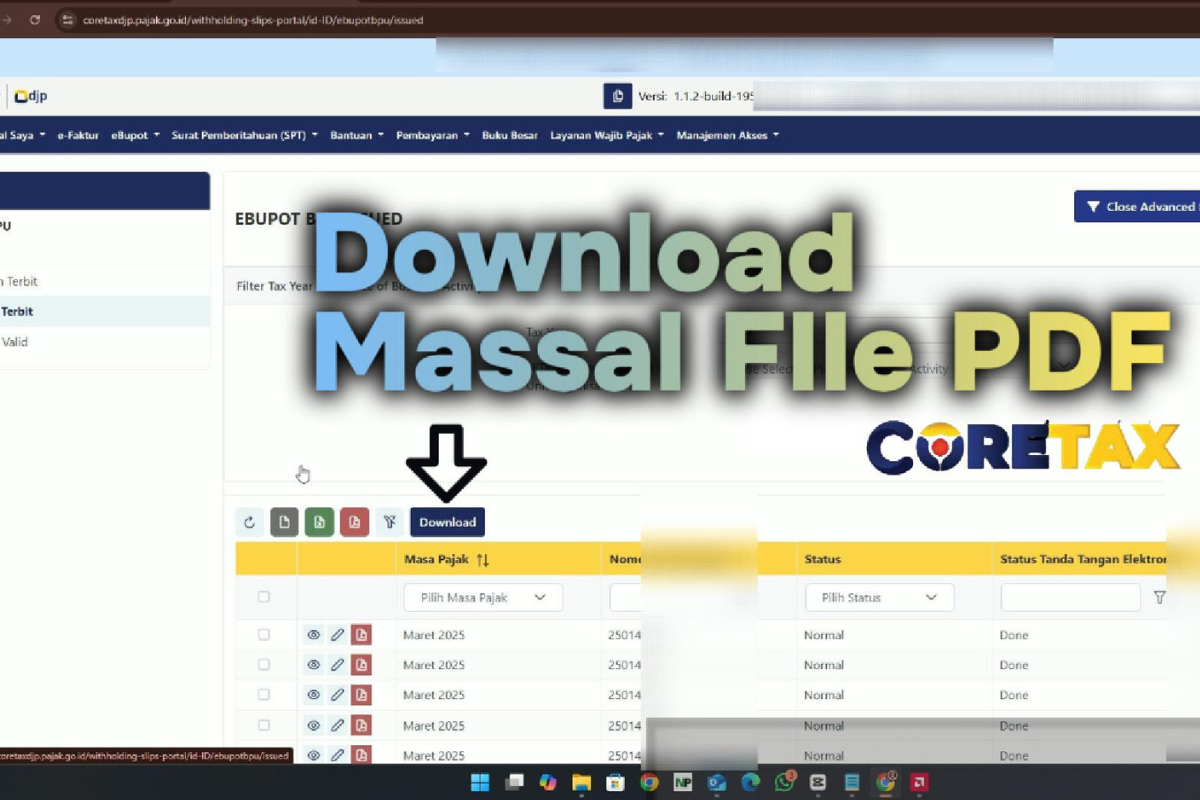Click filter icon beside Status Tanda Tangan field
Screen dimensions: 1200x800
1159,597
